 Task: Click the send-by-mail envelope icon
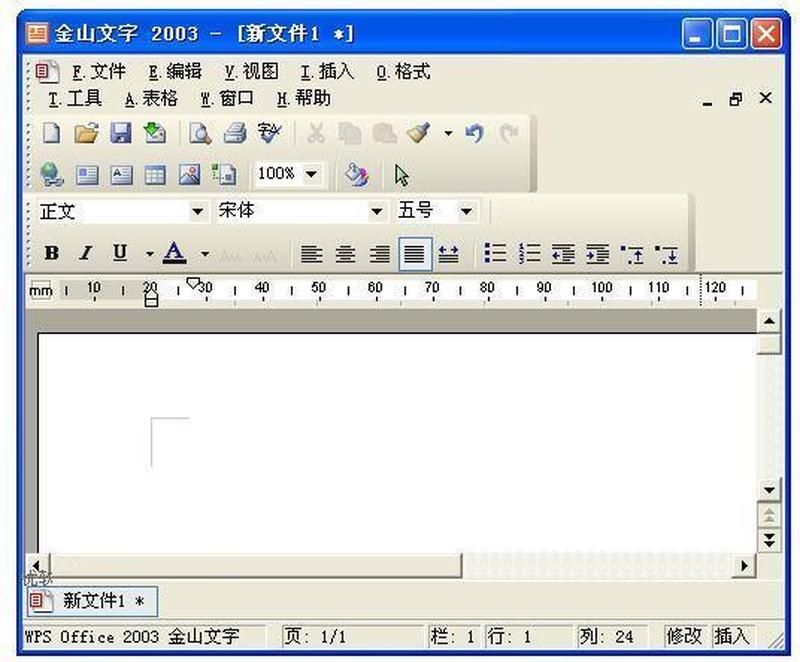pyautogui.click(x=155, y=134)
